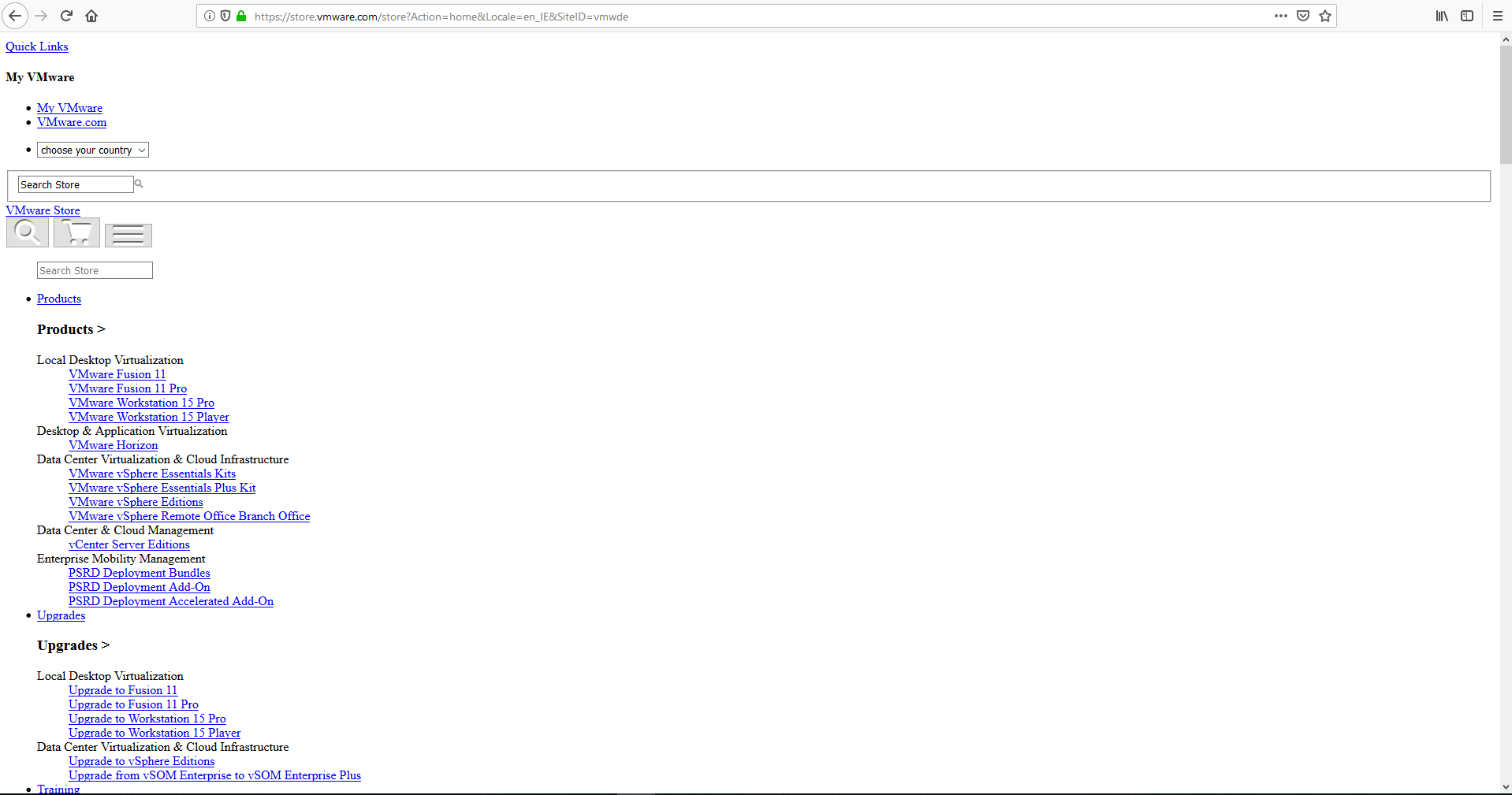The width and height of the screenshot is (1512, 795).
Task: Open the Upgrades menu item
Action: pyautogui.click(x=61, y=615)
